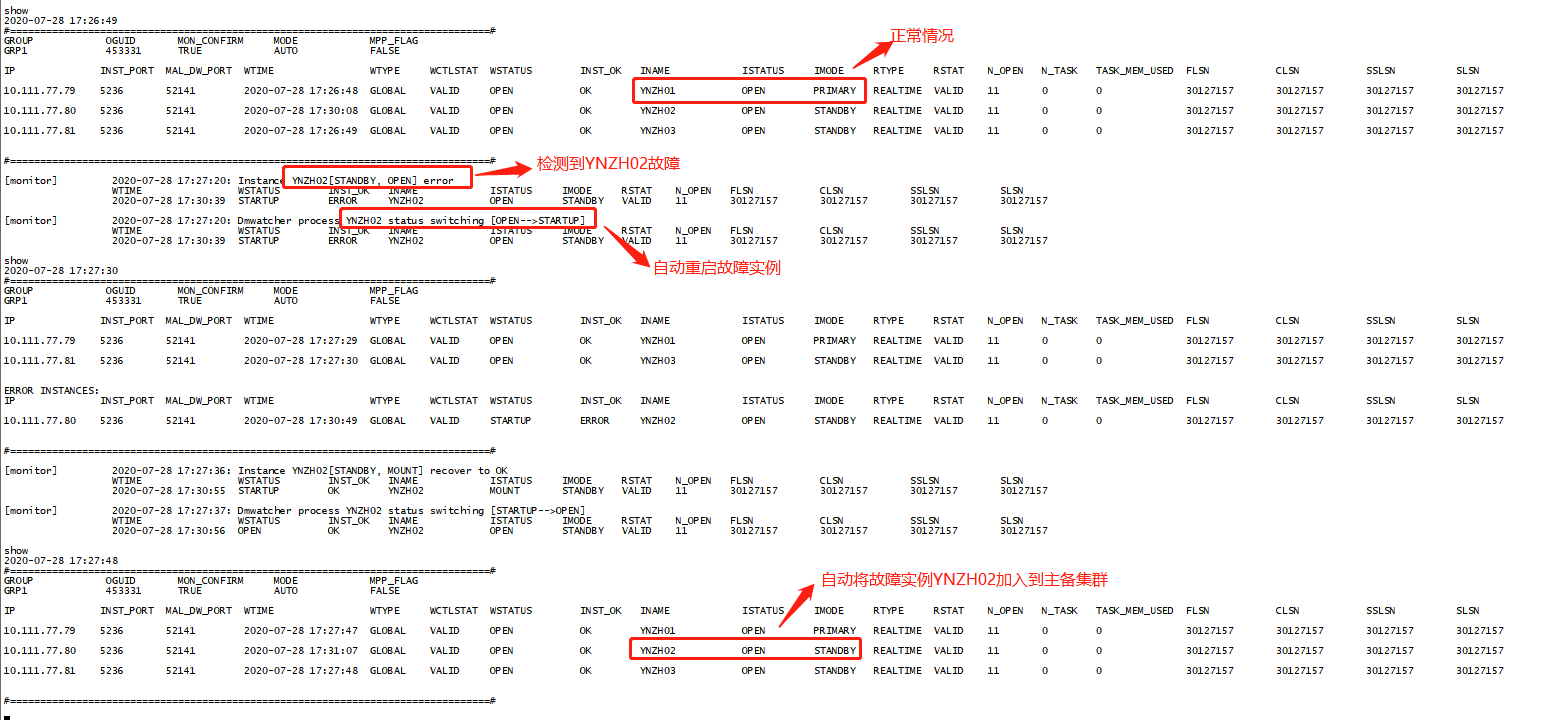Screen dimensions: 1547x720
Task: Click ERROR value in the ERROR INSTANCES row
Action: pos(595,421)
